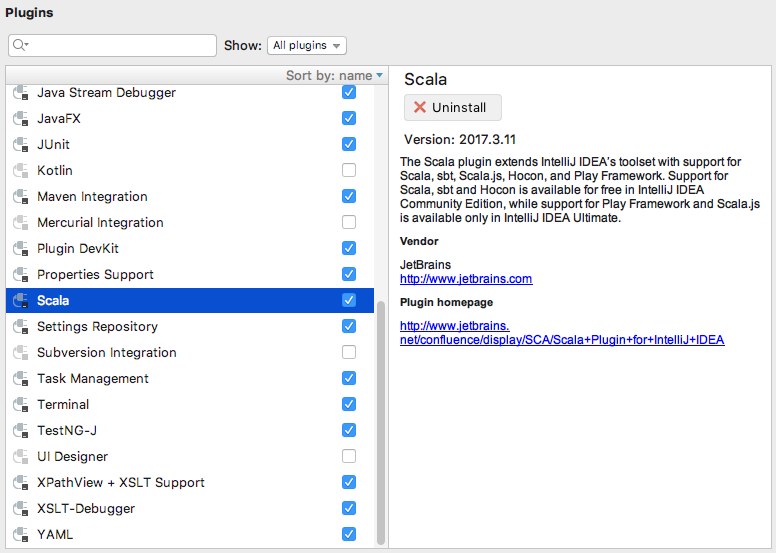The image size is (776, 553).
Task: Click the JUnit plugin icon
Action: click(x=21, y=145)
